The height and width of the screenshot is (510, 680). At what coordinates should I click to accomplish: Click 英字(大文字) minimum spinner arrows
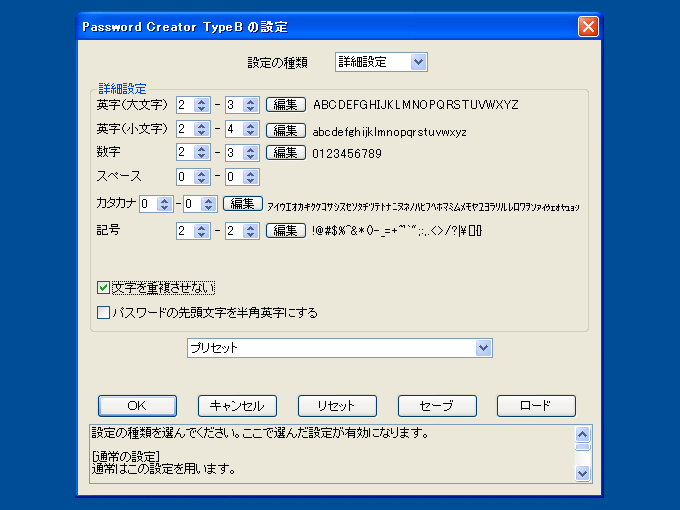click(x=202, y=105)
